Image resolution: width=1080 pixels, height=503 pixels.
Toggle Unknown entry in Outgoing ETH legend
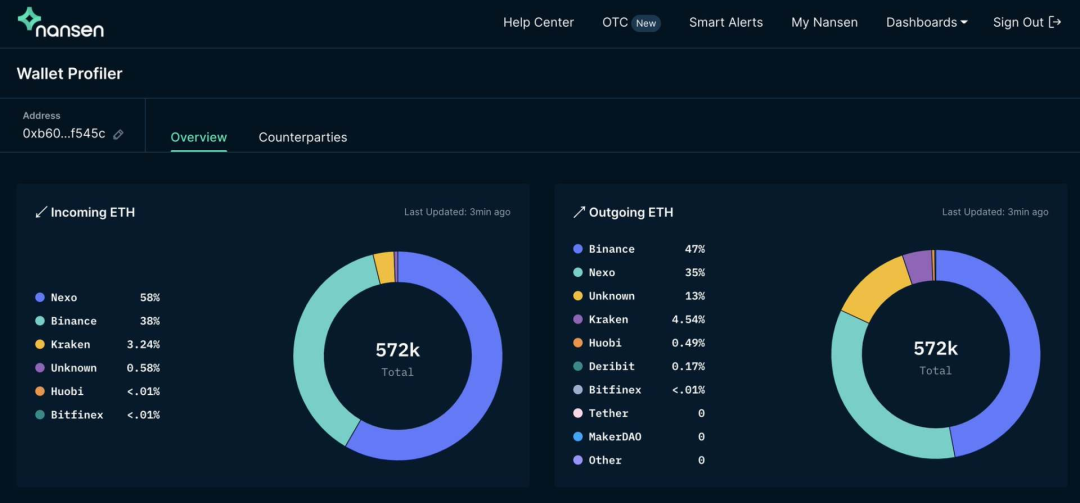(638, 296)
